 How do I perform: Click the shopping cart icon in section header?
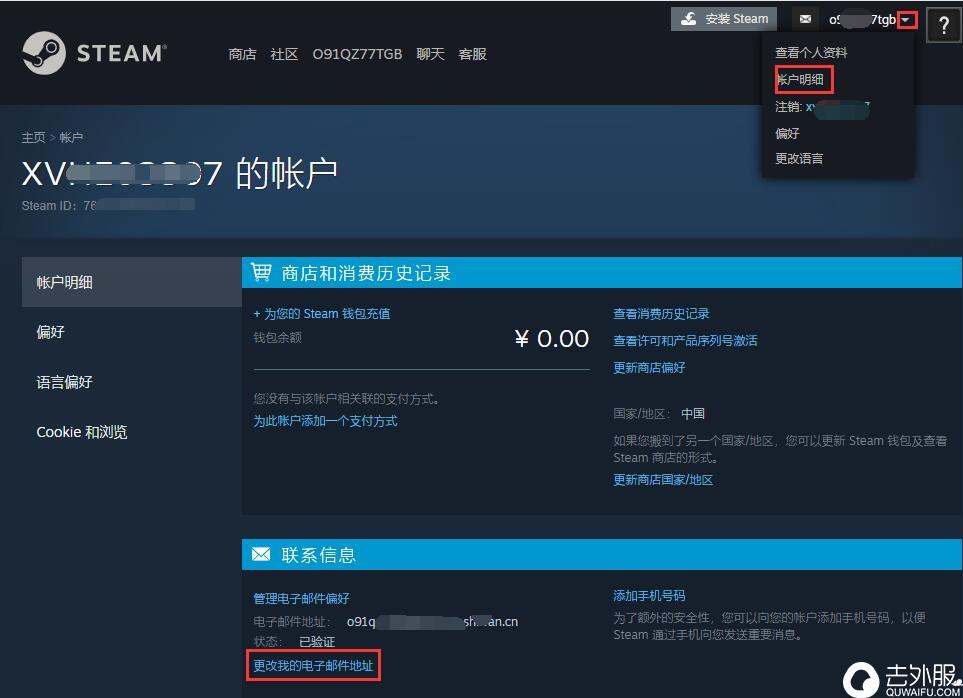261,271
